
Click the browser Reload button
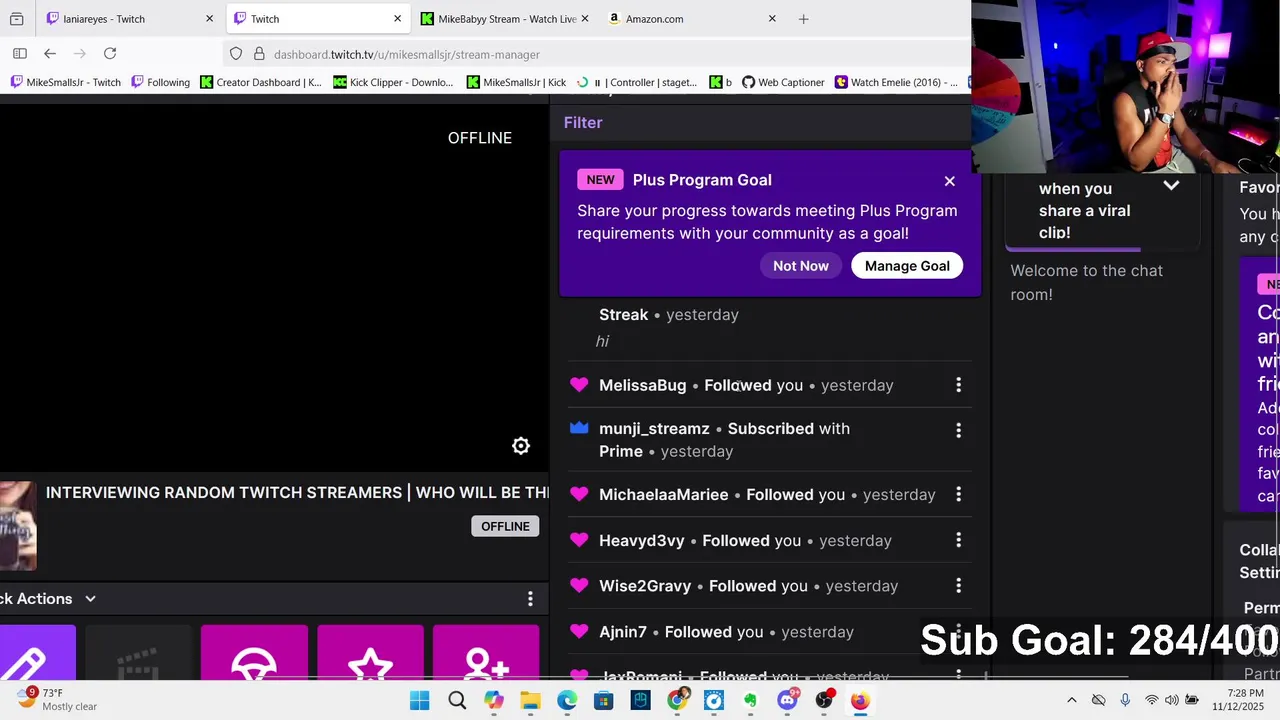click(x=110, y=54)
